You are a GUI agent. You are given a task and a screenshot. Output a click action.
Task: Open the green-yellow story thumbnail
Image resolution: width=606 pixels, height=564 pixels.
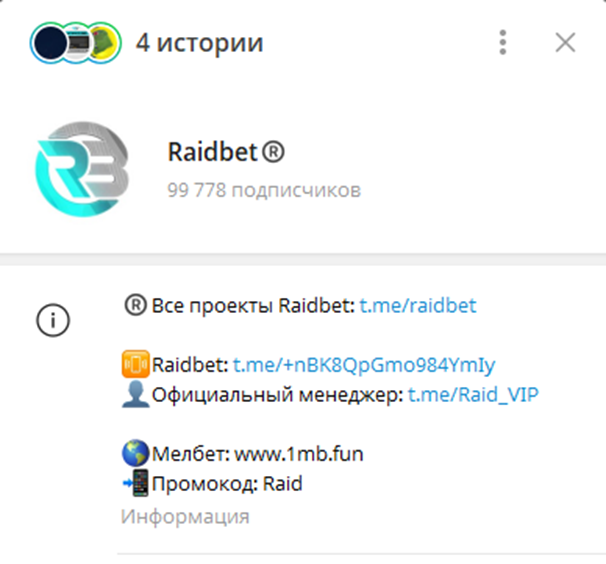[x=105, y=43]
